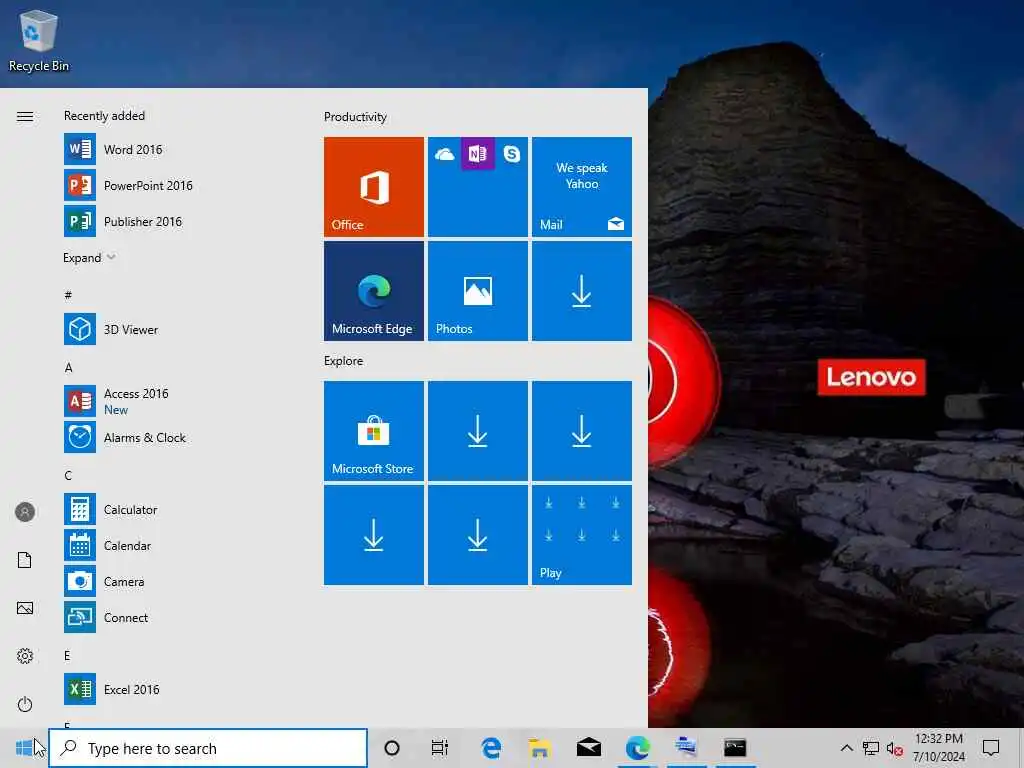Open the user account menu
This screenshot has width=1024, height=768.
(25, 512)
